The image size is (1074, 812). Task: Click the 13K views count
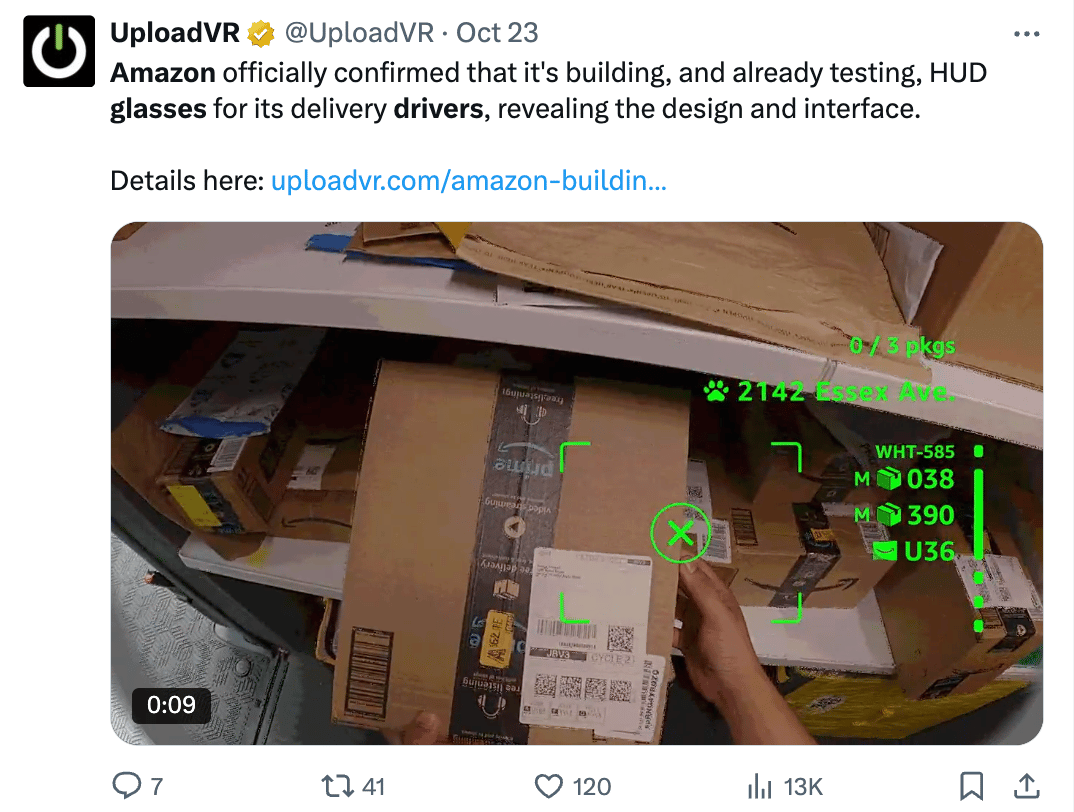point(803,787)
